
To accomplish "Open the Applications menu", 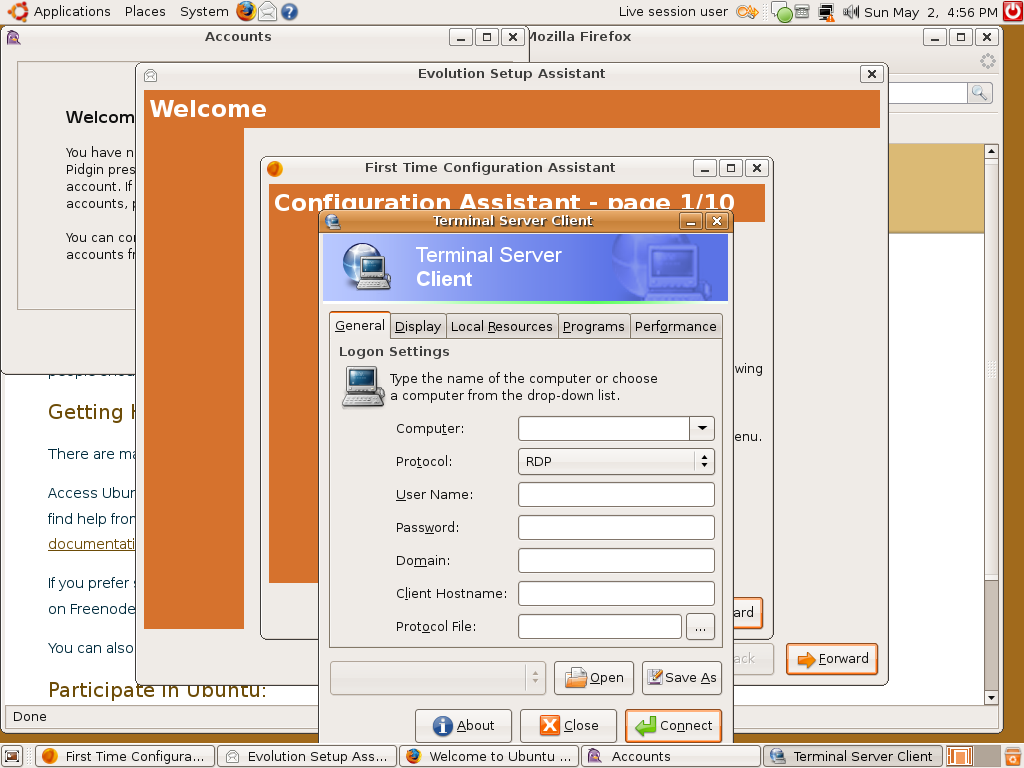I will click(72, 11).
